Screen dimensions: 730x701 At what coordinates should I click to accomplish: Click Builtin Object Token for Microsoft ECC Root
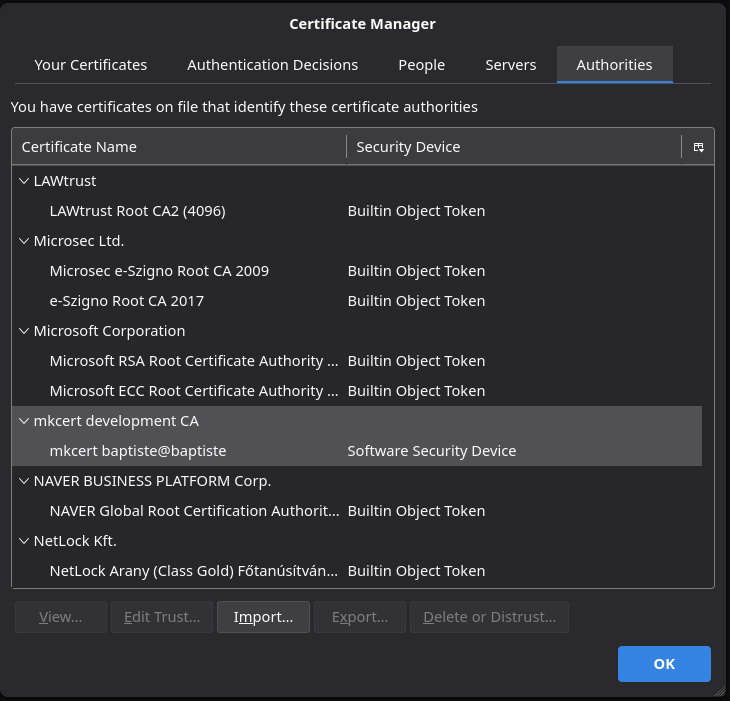pos(416,391)
